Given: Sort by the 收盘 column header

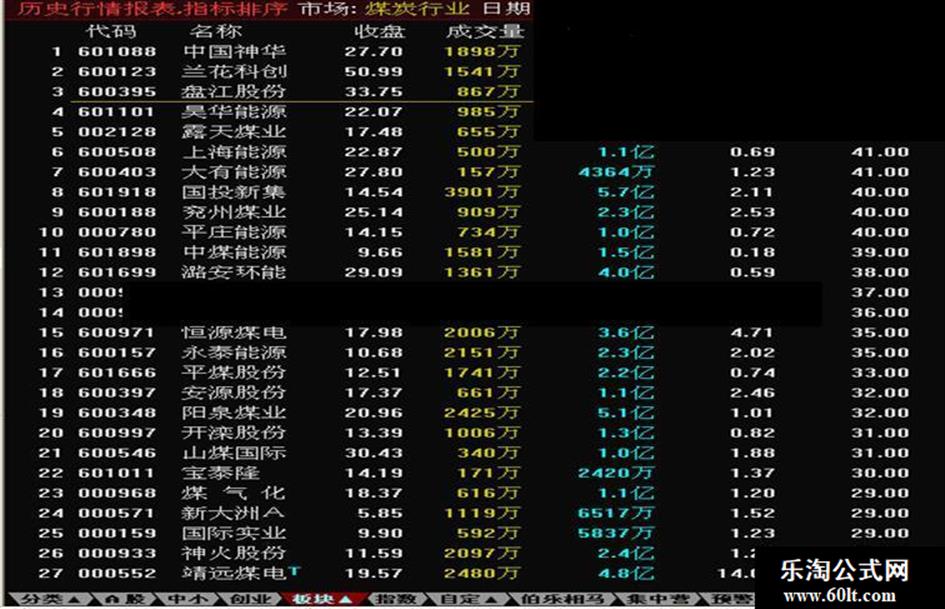Looking at the screenshot, I should click(380, 31).
